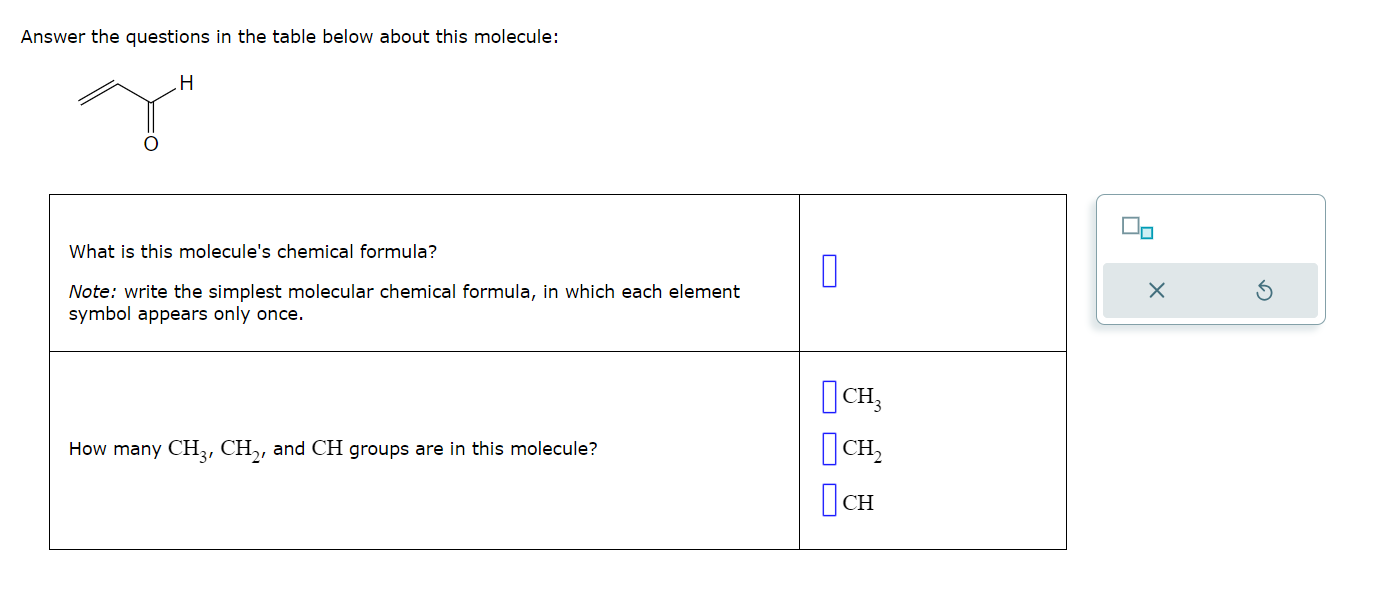Click the CH3 label next to its box
Image resolution: width=1386 pixels, height=607 pixels.
[861, 396]
